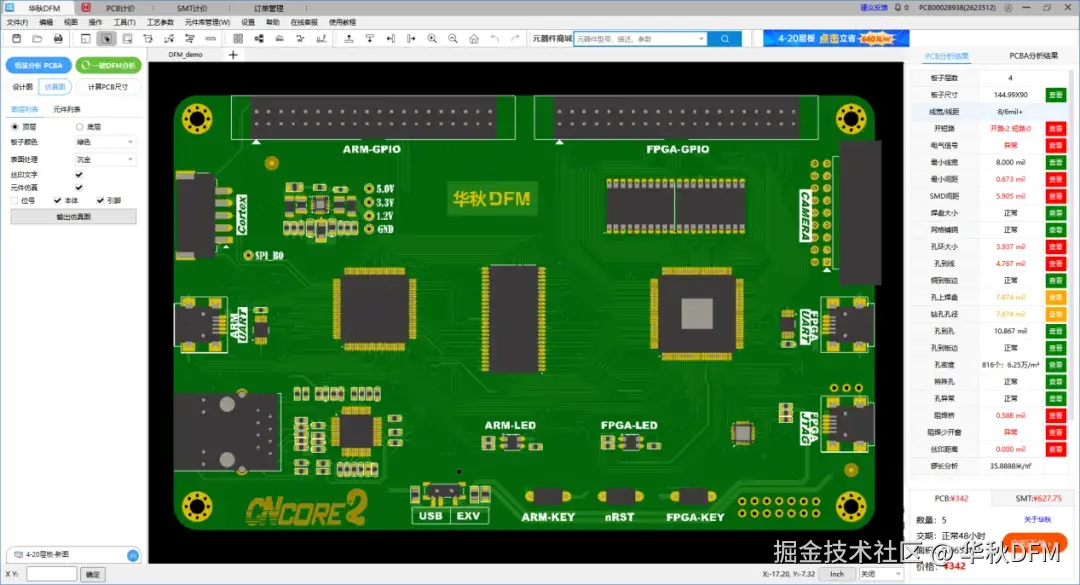Click the redo arrow icon
This screenshot has width=1080, height=585.
pos(515,39)
